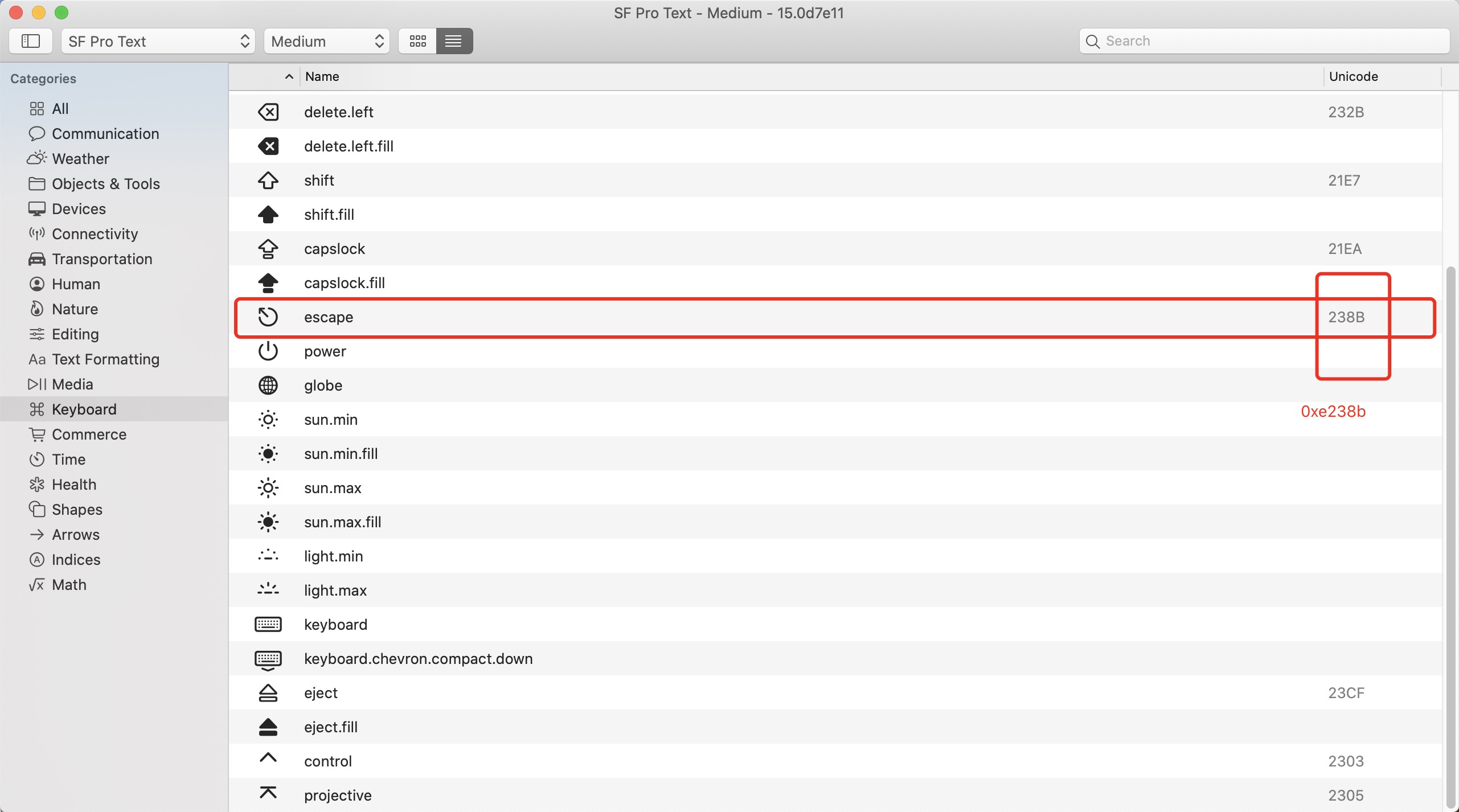
Task: Switch to grid view layout
Action: pyautogui.click(x=417, y=40)
